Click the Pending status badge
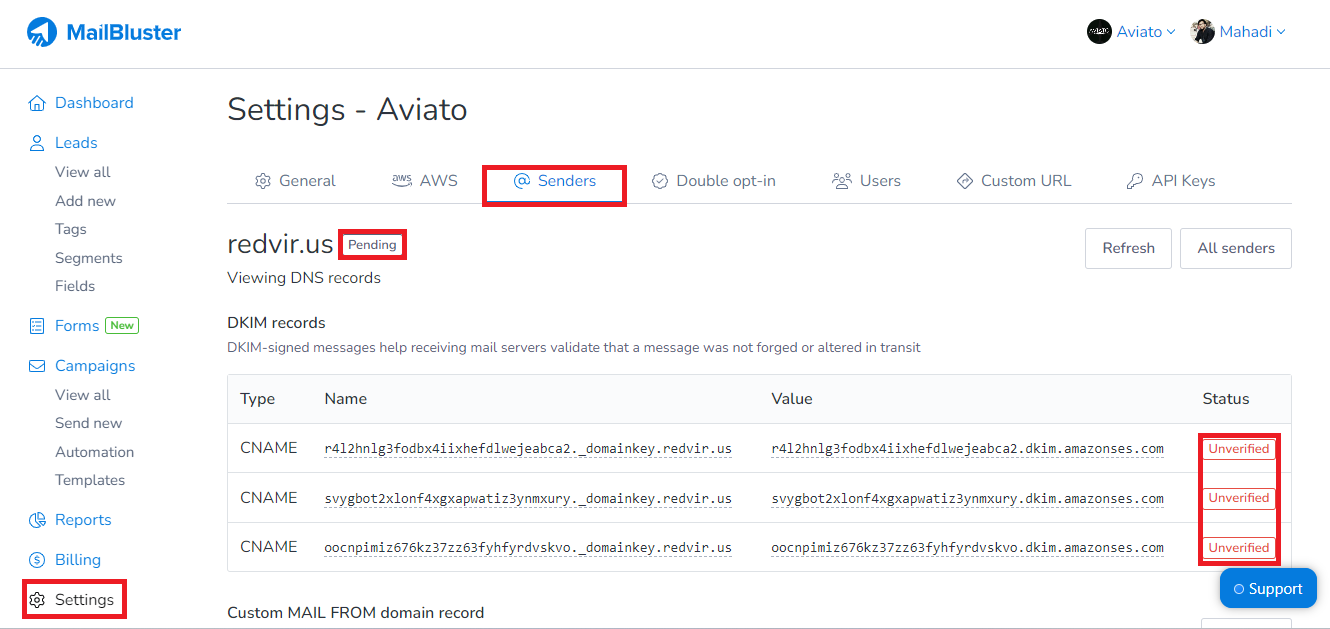Viewport: 1330px width, 629px height. 372,243
